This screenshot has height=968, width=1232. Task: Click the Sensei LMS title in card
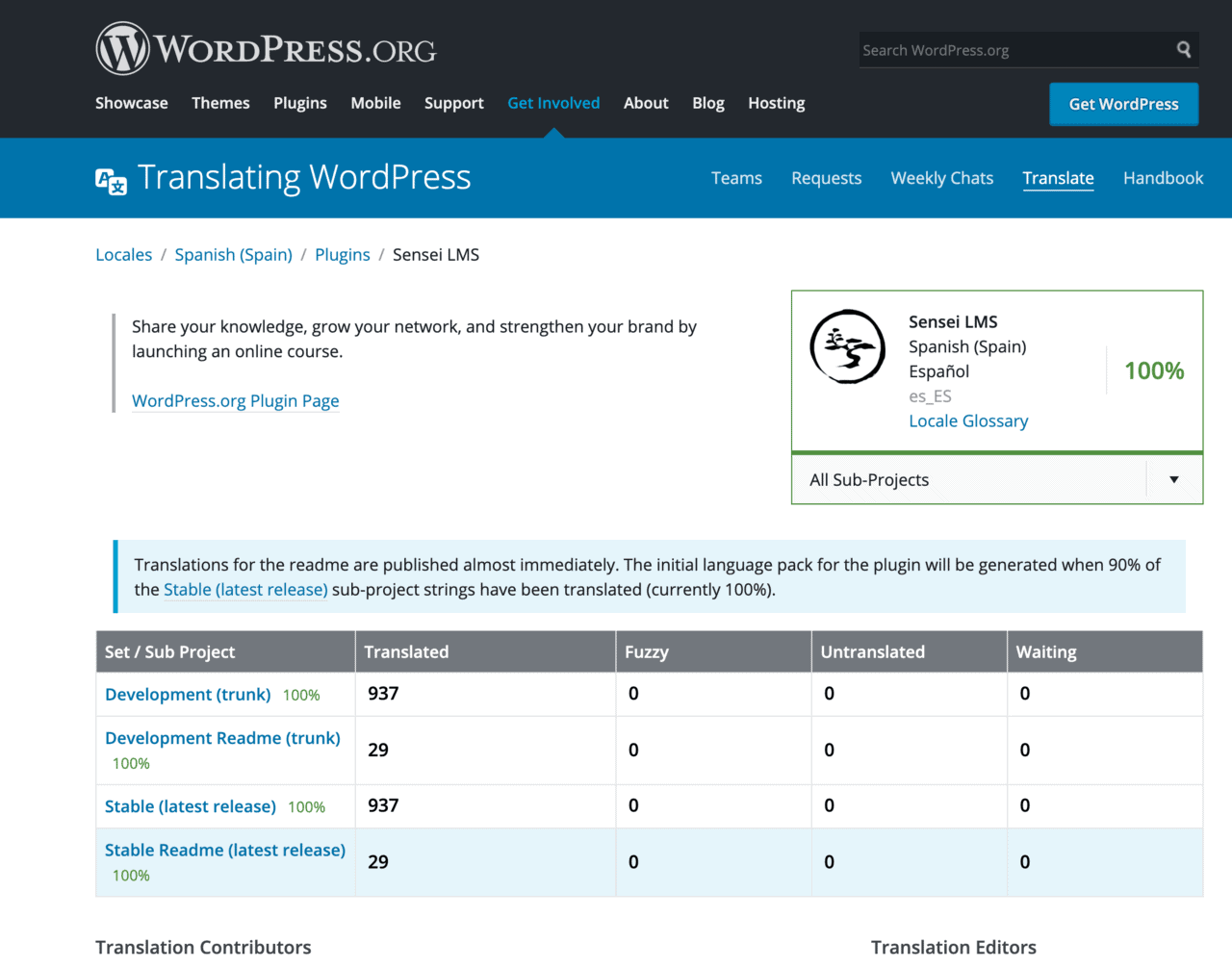coord(953,322)
